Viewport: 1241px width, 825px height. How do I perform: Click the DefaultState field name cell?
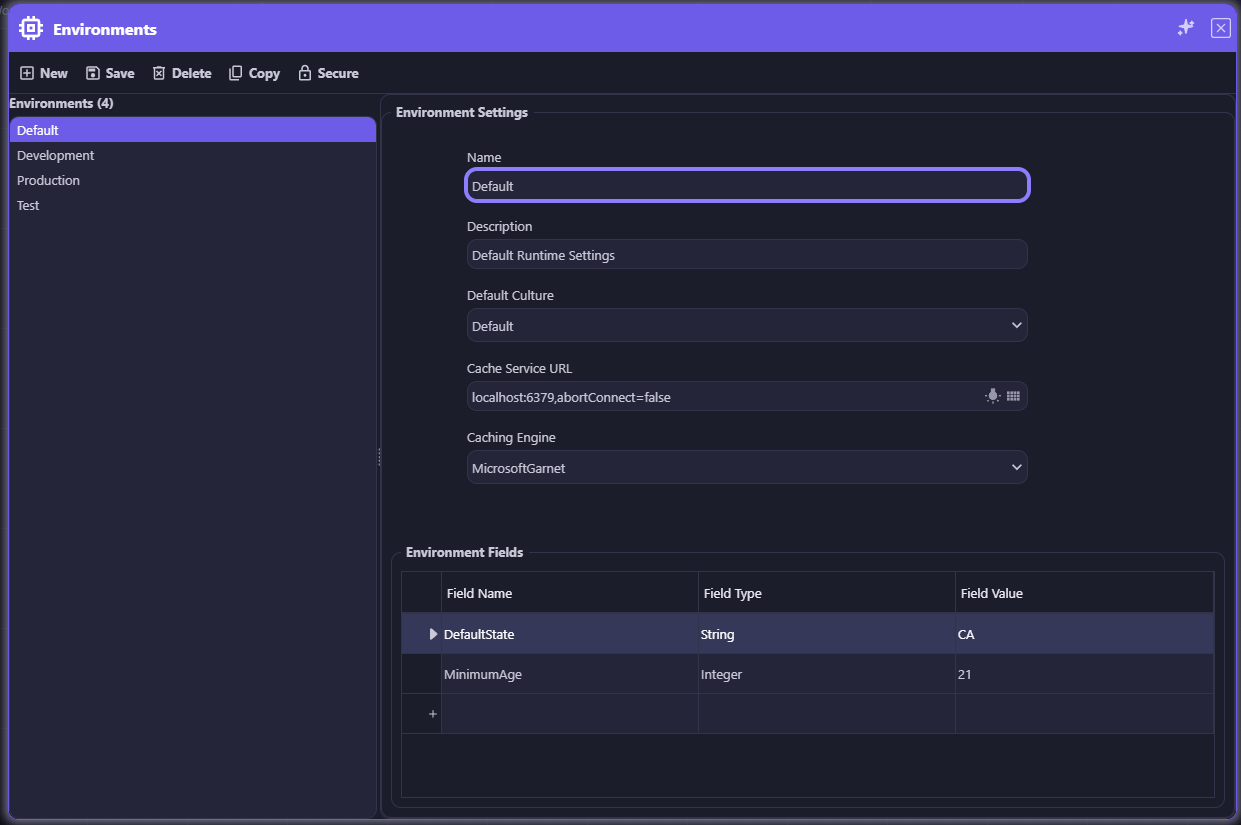tap(570, 634)
